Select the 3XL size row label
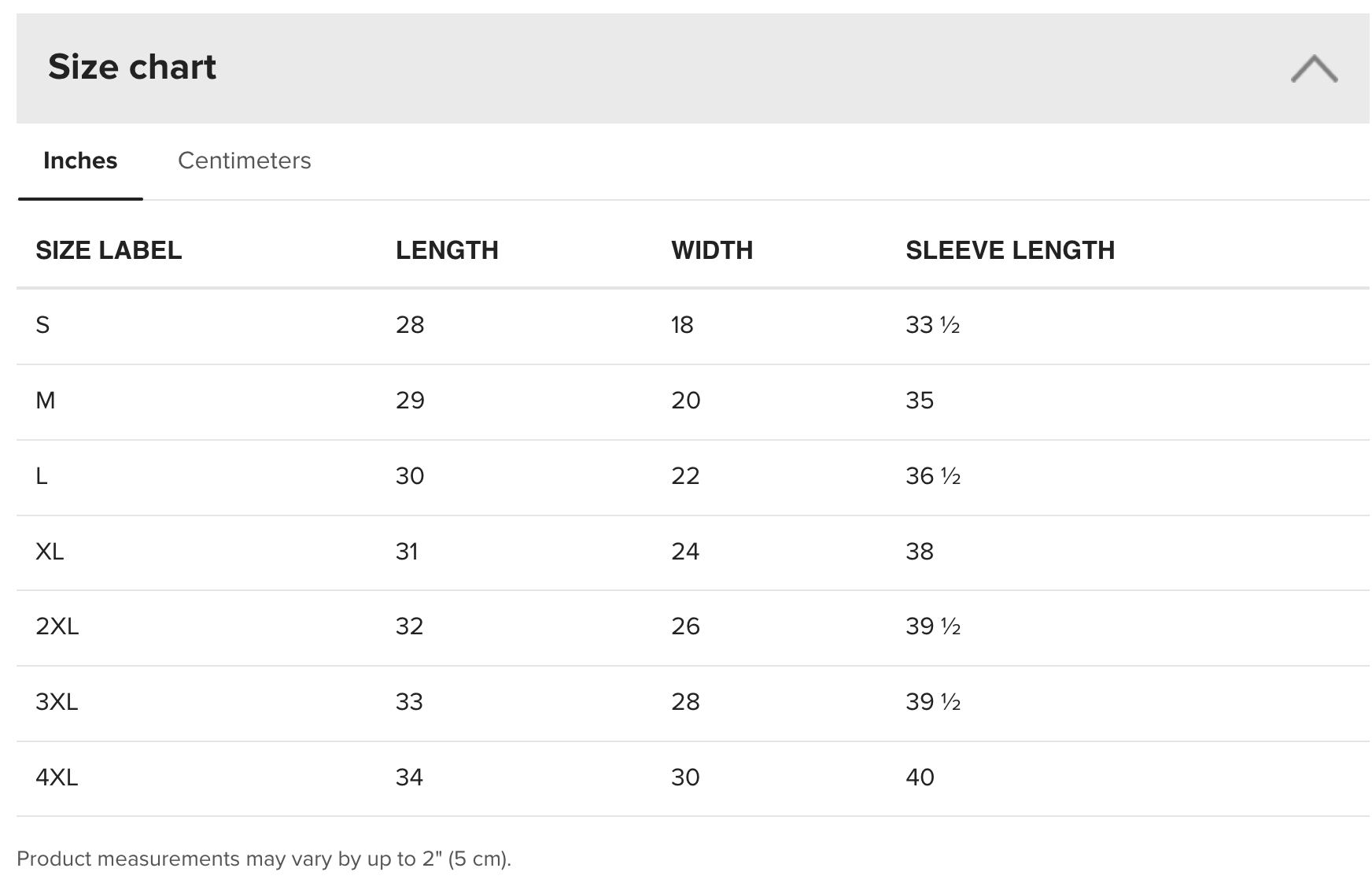Image resolution: width=1372 pixels, height=894 pixels. tap(57, 702)
